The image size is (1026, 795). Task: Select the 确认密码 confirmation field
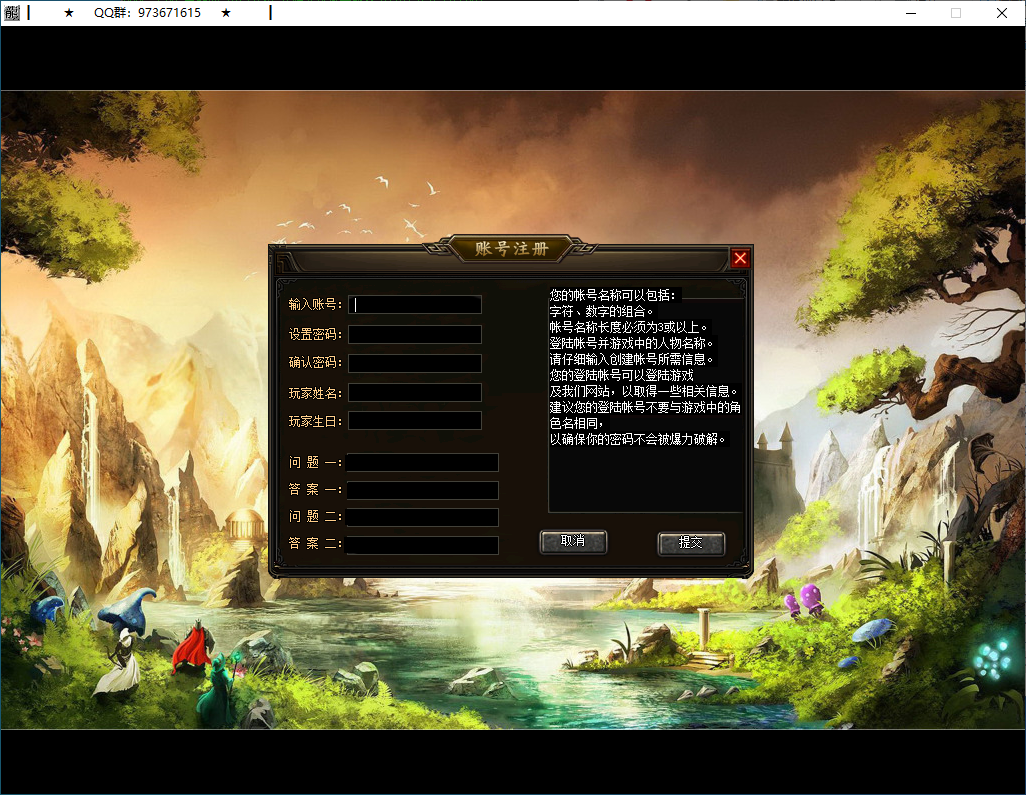point(415,363)
